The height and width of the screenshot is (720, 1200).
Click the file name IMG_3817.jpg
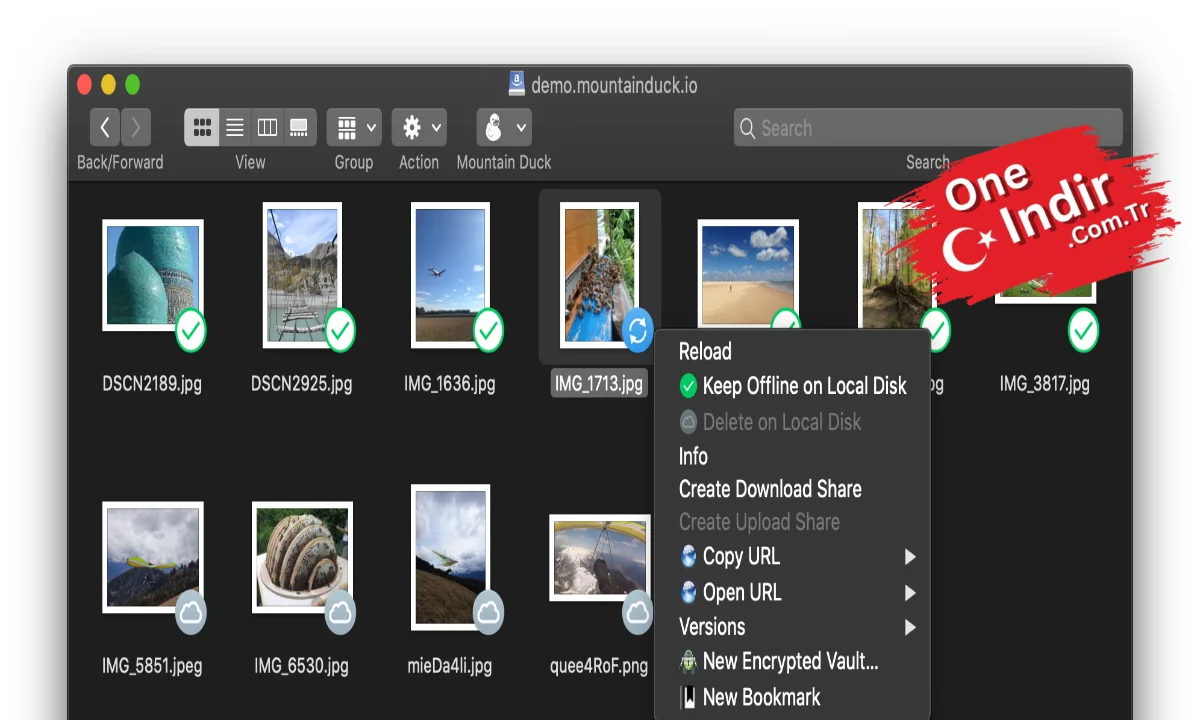click(x=1045, y=384)
